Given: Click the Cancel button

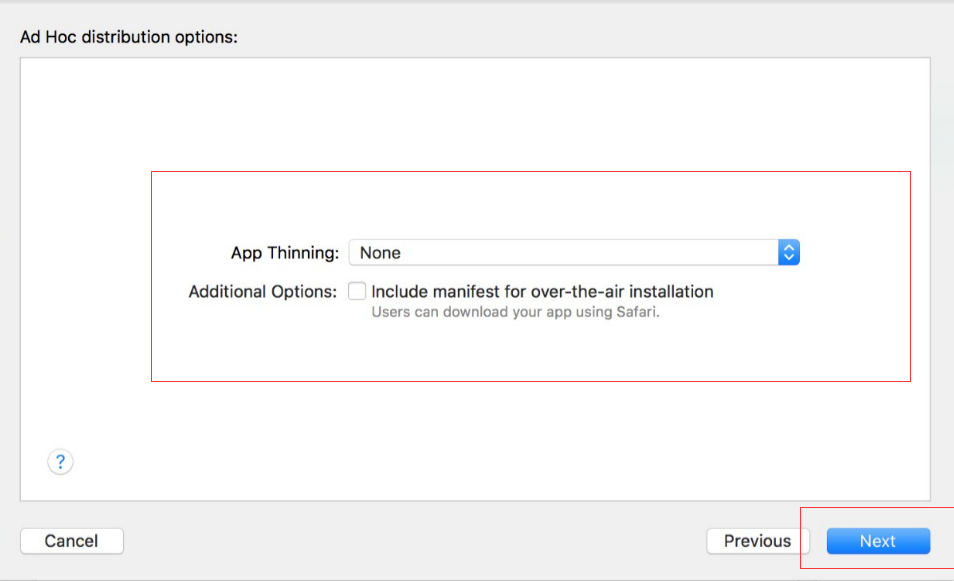Looking at the screenshot, I should (x=71, y=541).
